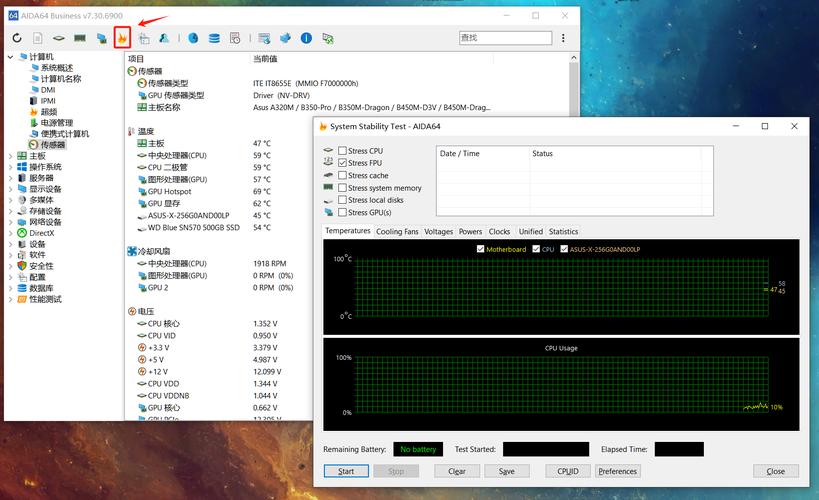This screenshot has width=819, height=500.
Task: Collapse the 计算机 computer tree node
Action: [x=9, y=57]
